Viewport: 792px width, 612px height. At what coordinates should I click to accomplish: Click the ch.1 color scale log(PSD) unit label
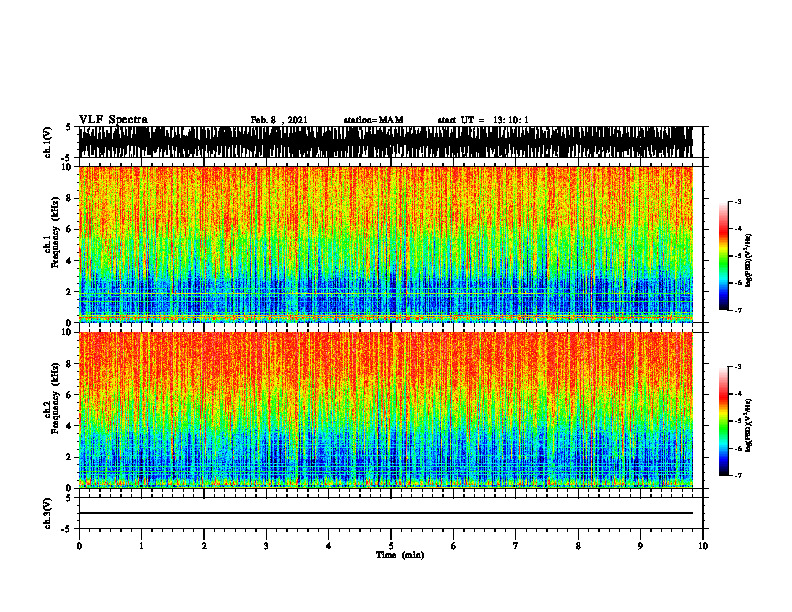click(x=749, y=261)
